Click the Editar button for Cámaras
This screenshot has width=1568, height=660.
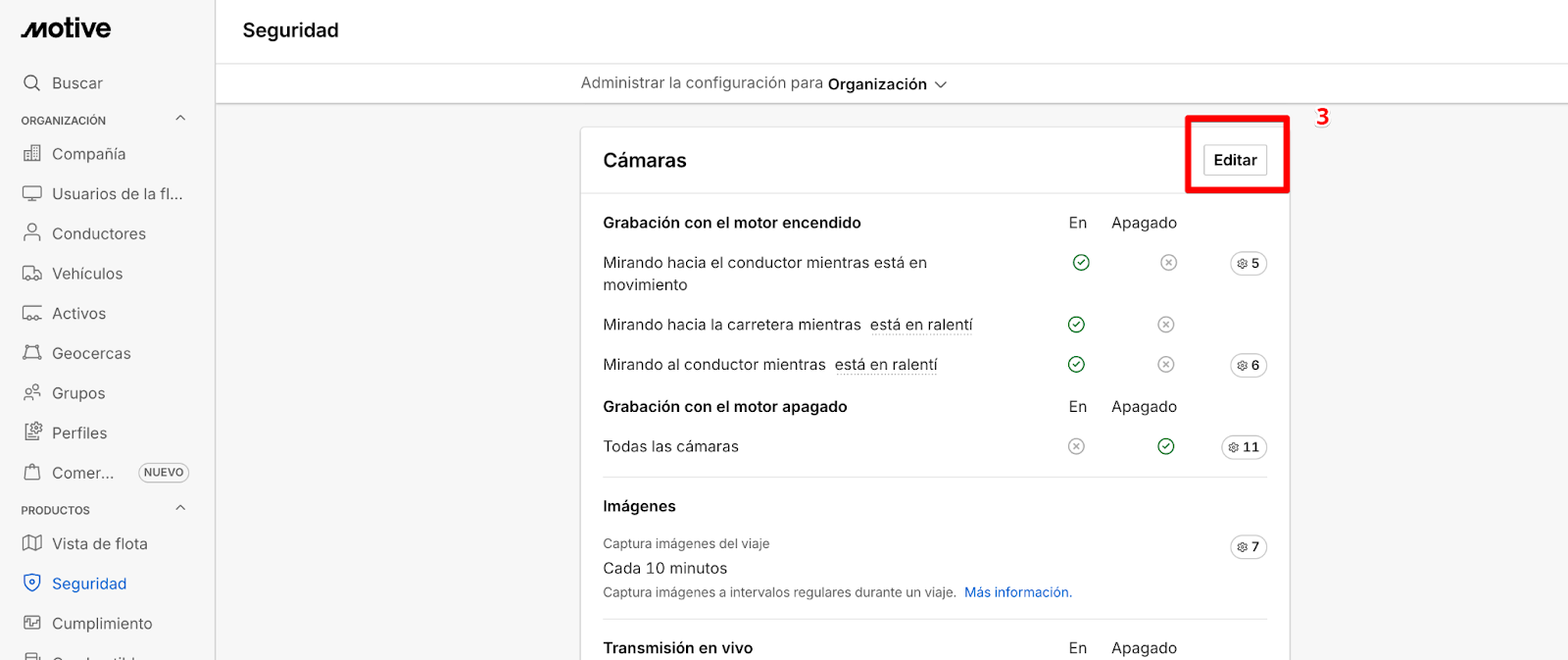(x=1235, y=160)
